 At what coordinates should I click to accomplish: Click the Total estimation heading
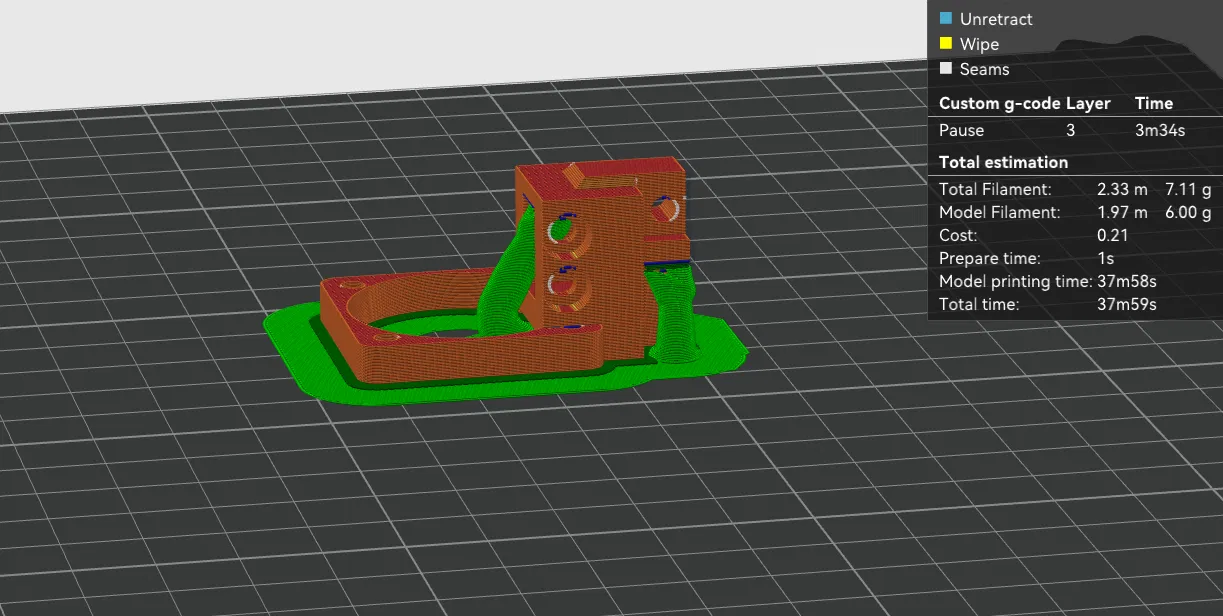coord(1003,162)
